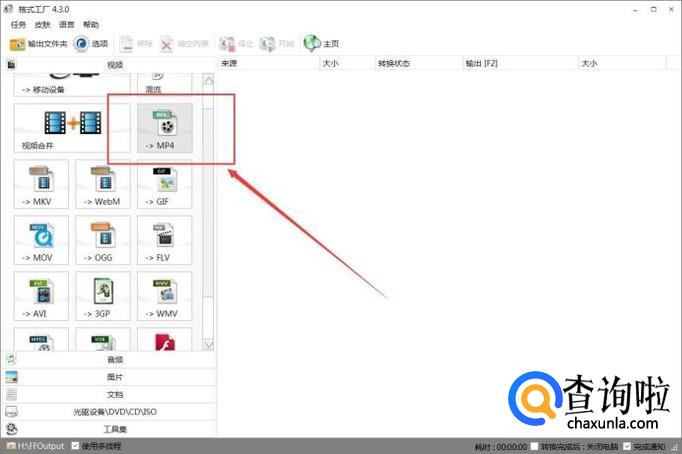
Task: Click the 转换状态 column header
Action: [392, 63]
